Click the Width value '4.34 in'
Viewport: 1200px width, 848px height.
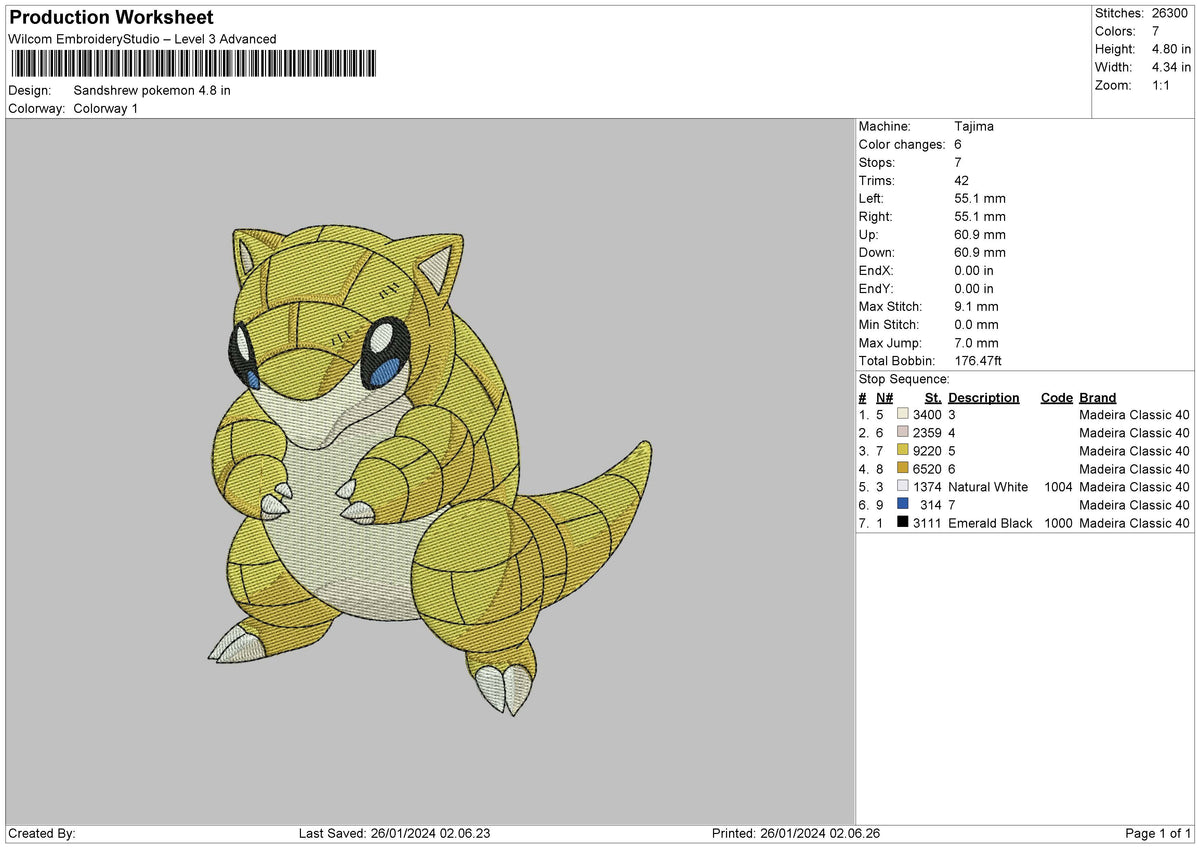pyautogui.click(x=1171, y=67)
